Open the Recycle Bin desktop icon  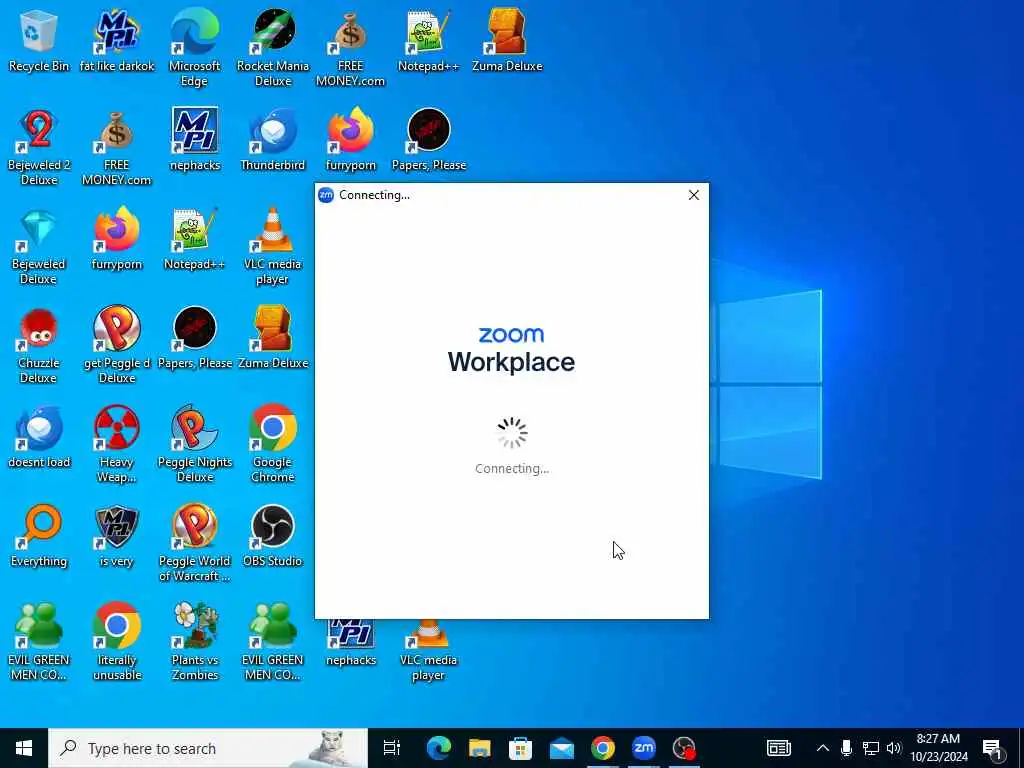[x=39, y=40]
